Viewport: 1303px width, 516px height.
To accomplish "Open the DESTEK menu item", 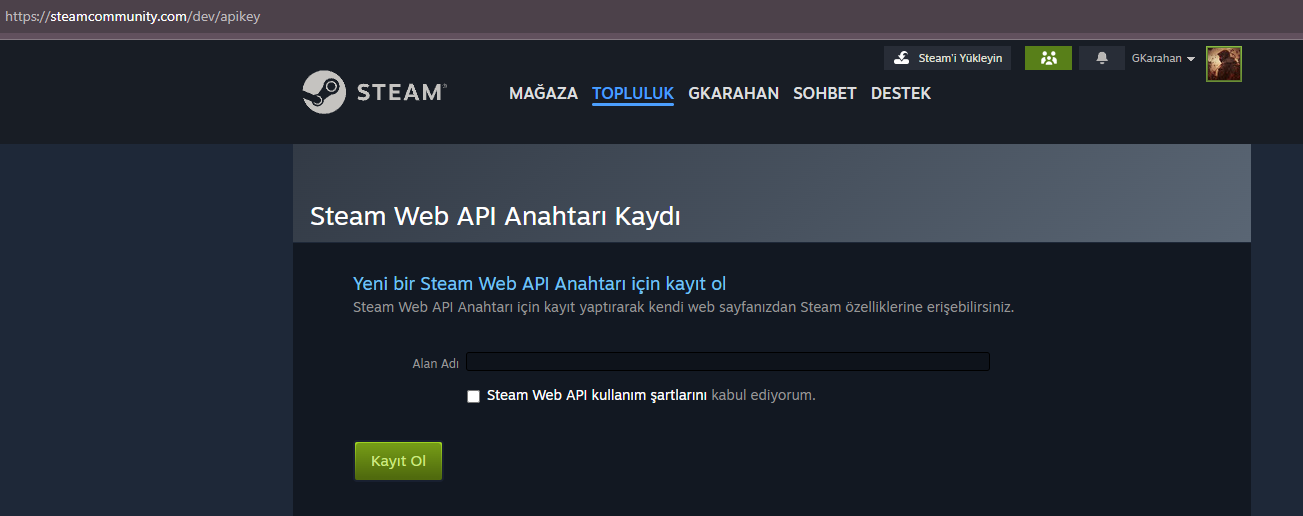I will coord(901,93).
